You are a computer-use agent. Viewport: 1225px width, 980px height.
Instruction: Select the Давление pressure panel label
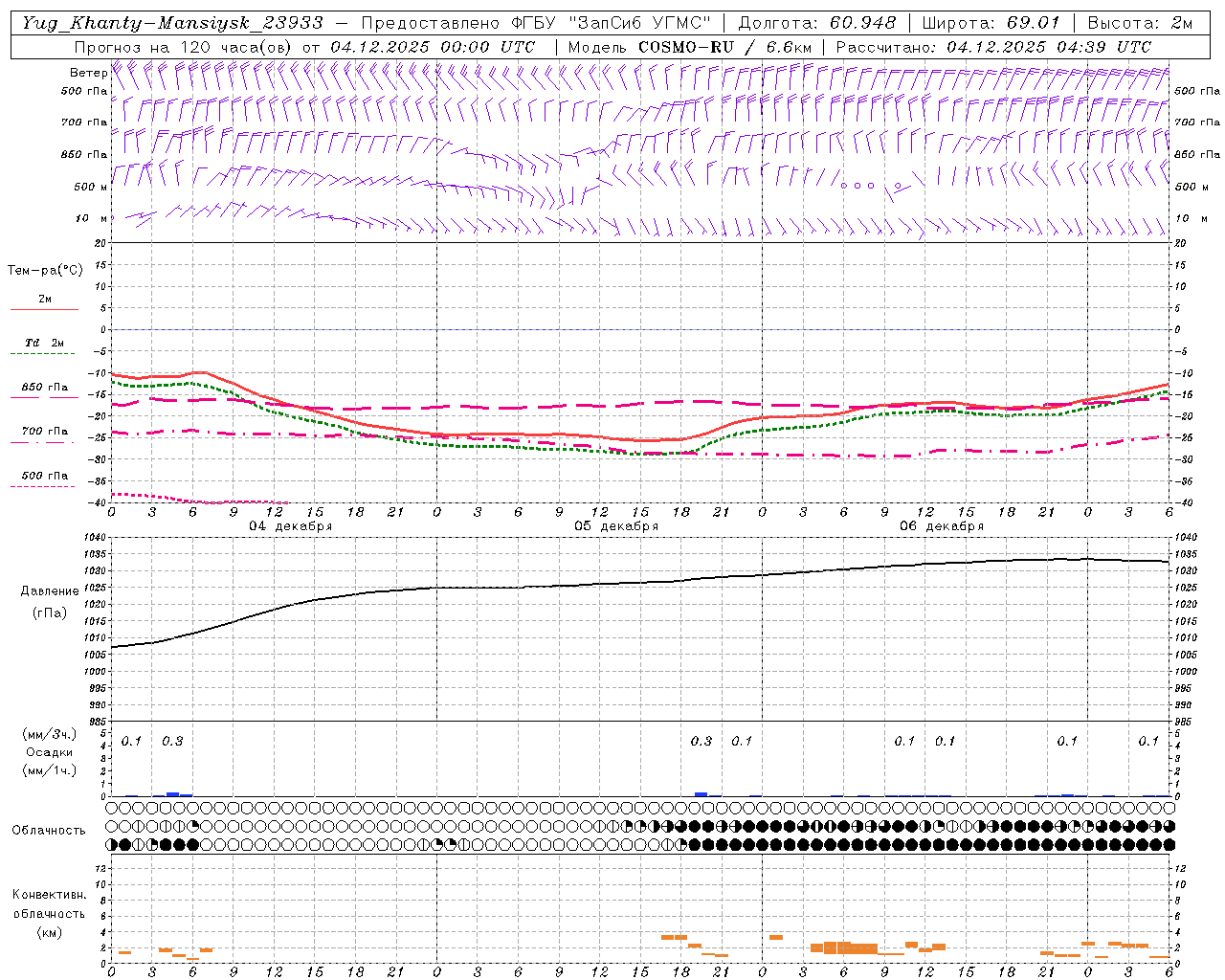pos(50,591)
